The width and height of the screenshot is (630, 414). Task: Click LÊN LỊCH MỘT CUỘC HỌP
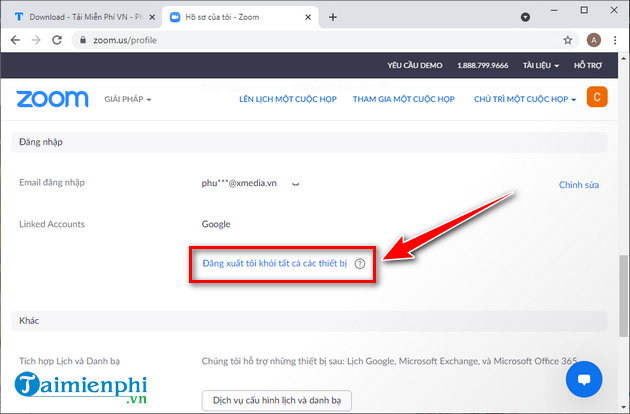288,99
